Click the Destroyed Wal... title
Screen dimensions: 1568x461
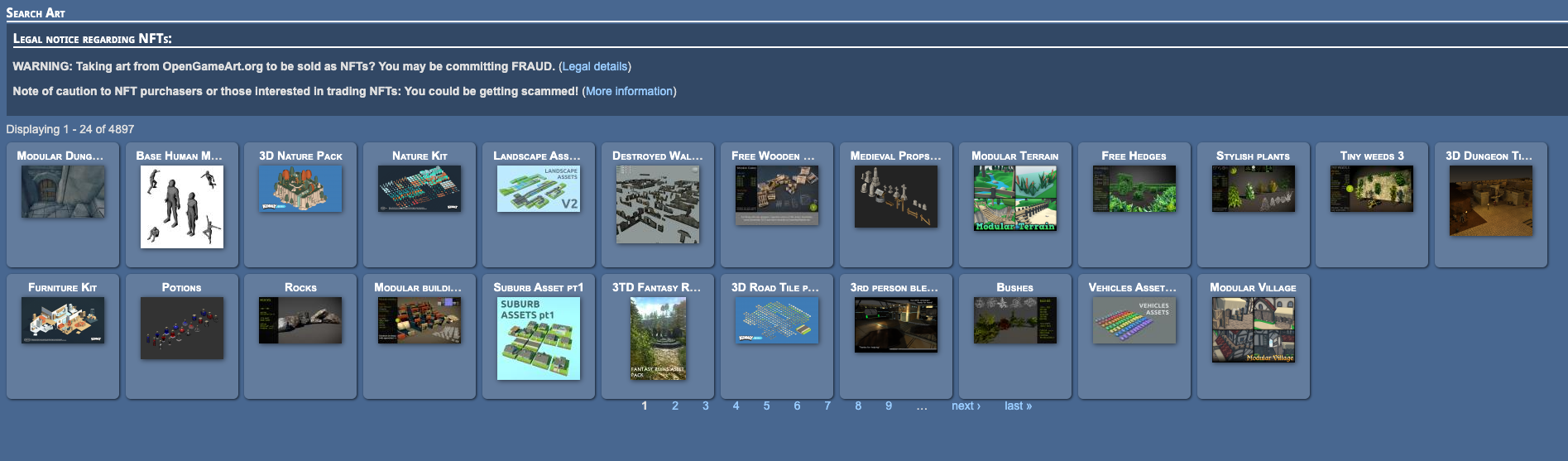[658, 156]
